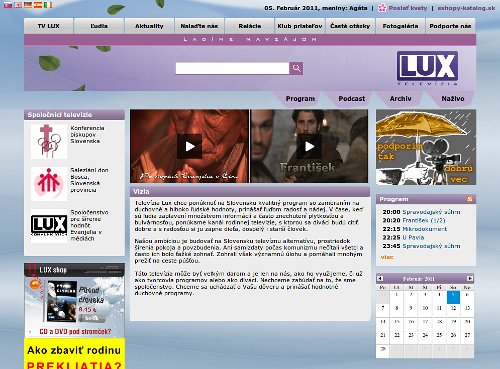Open the Podporte nás menu
This screenshot has width=500, height=369.
tap(450, 26)
